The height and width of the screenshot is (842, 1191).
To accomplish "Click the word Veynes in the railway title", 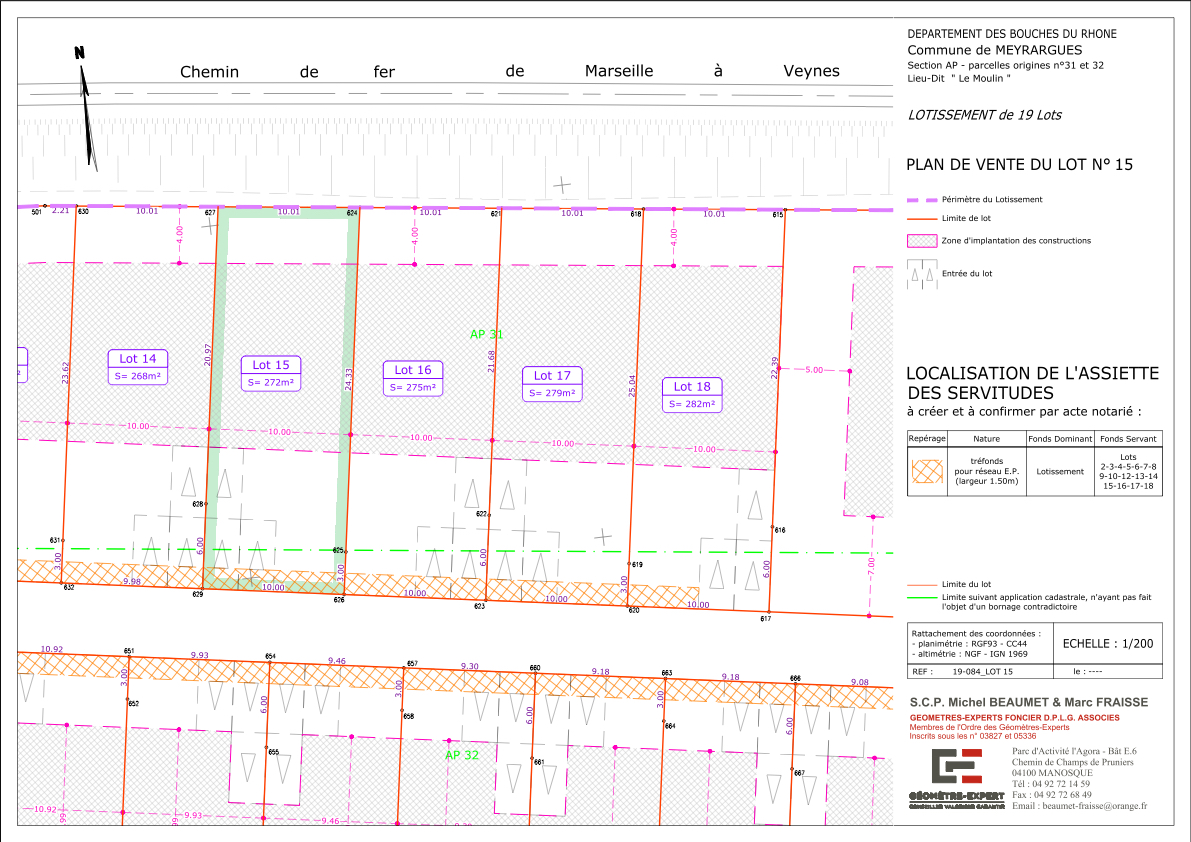I will (811, 71).
